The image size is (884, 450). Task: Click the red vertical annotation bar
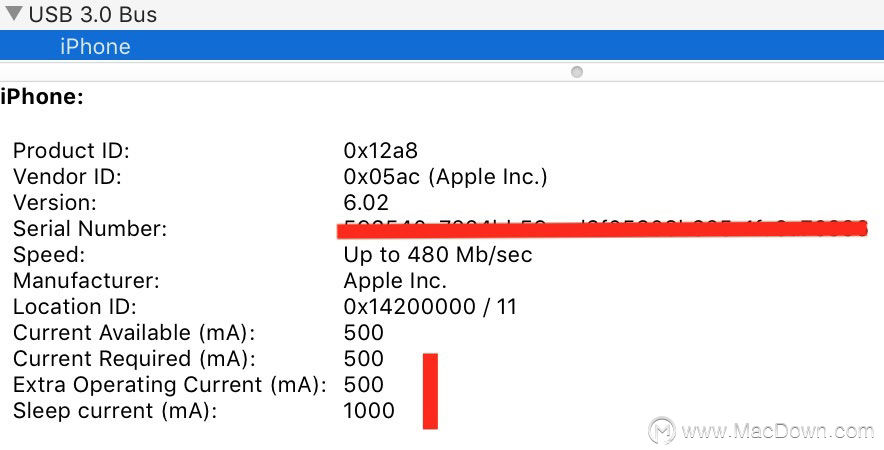pyautogui.click(x=431, y=391)
